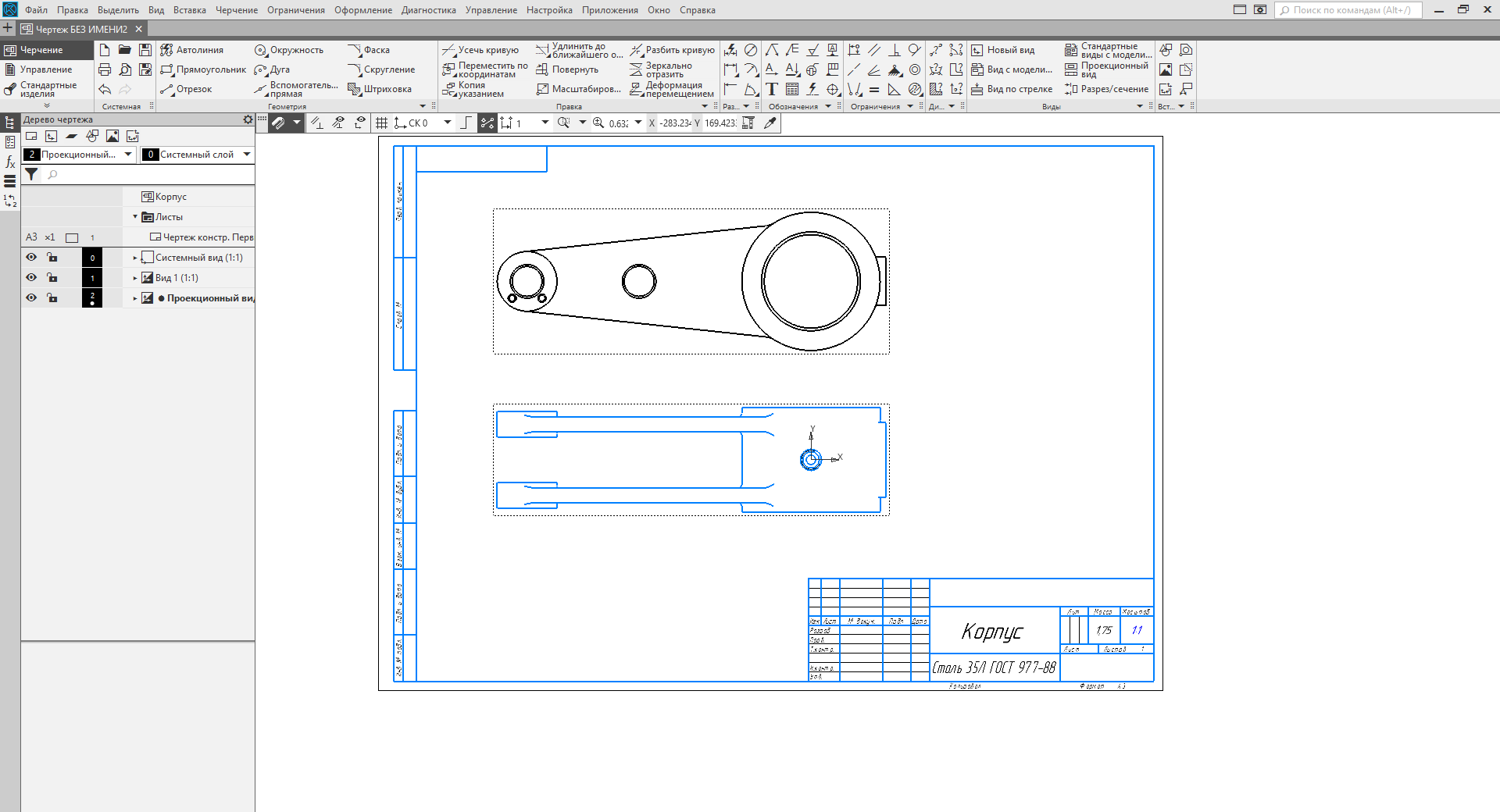This screenshot has height=812, width=1500.
Task: Collapse the Листы tree node
Action: [x=134, y=217]
